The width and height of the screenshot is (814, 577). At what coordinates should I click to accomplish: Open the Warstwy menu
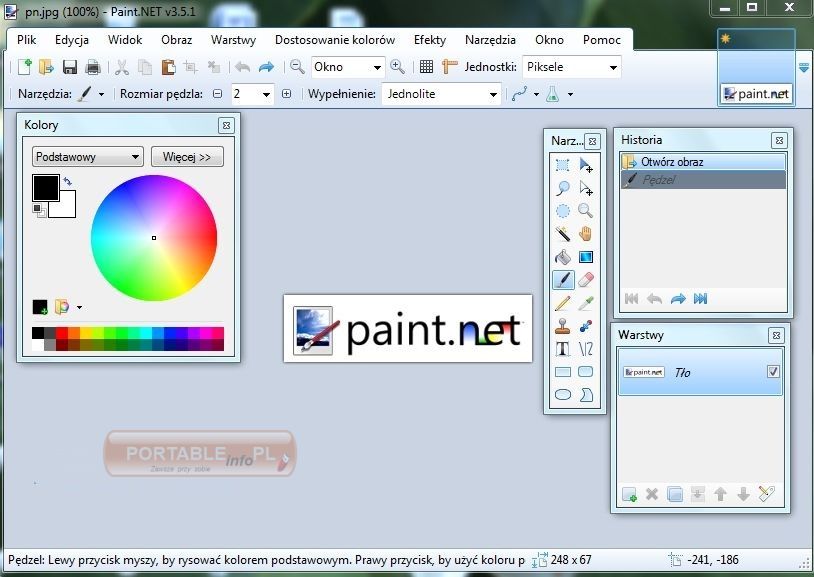click(233, 40)
